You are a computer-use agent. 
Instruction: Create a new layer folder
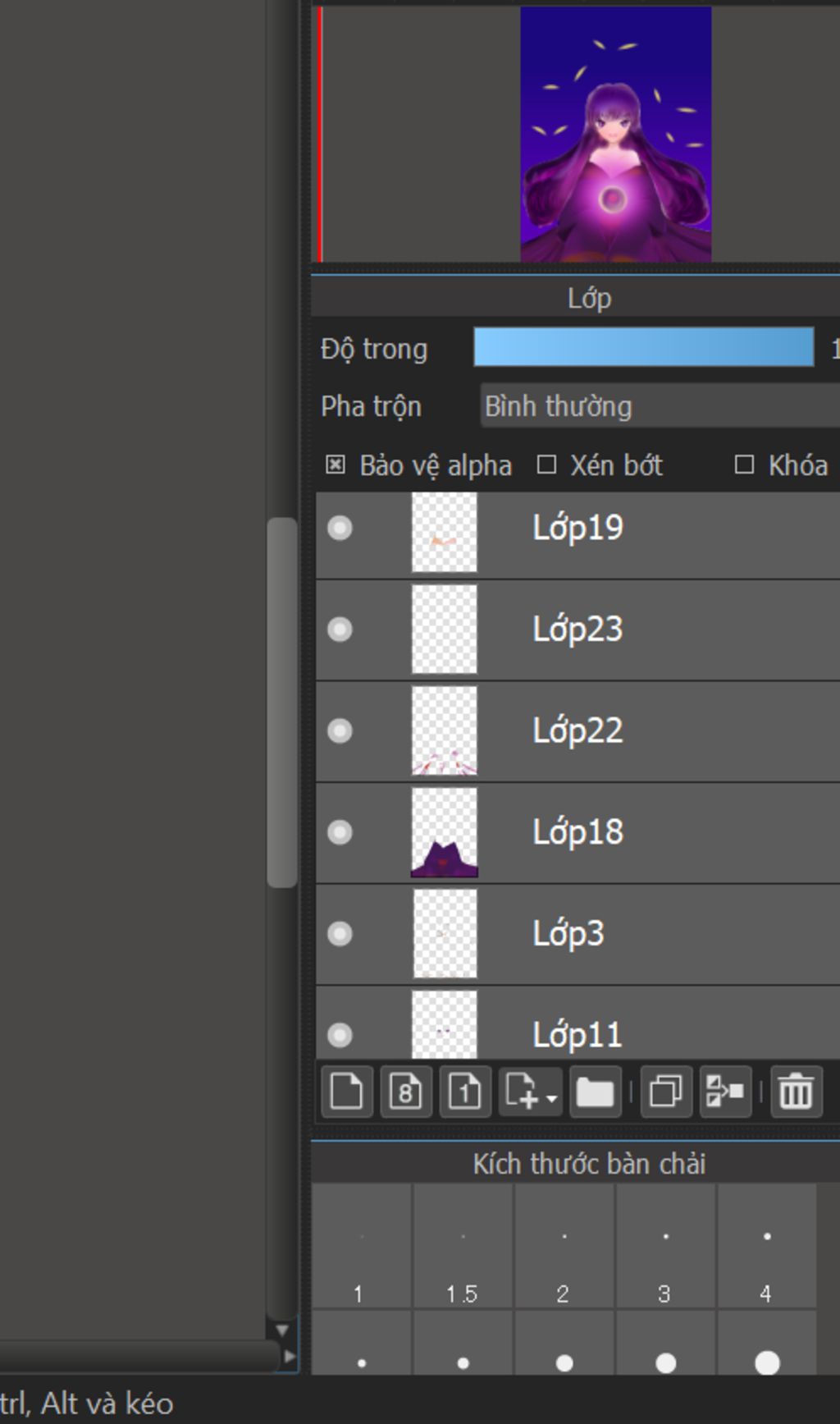pyautogui.click(x=595, y=1092)
